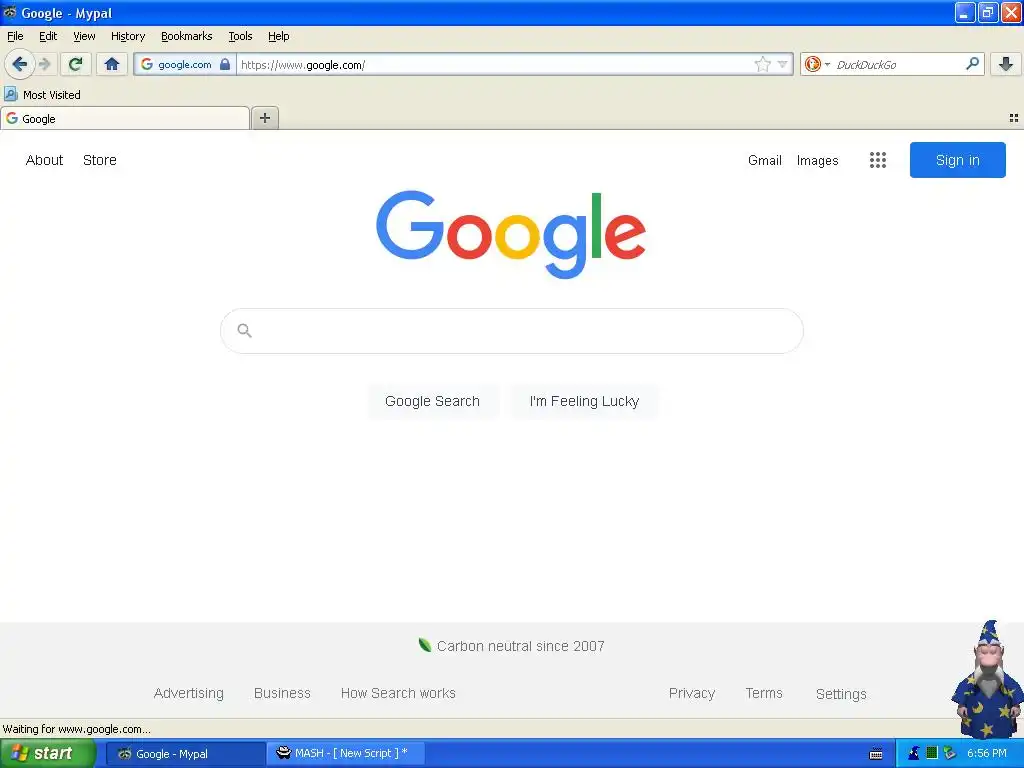This screenshot has width=1024, height=768.
Task: Click the wizard hat tray icon
Action: point(914,753)
